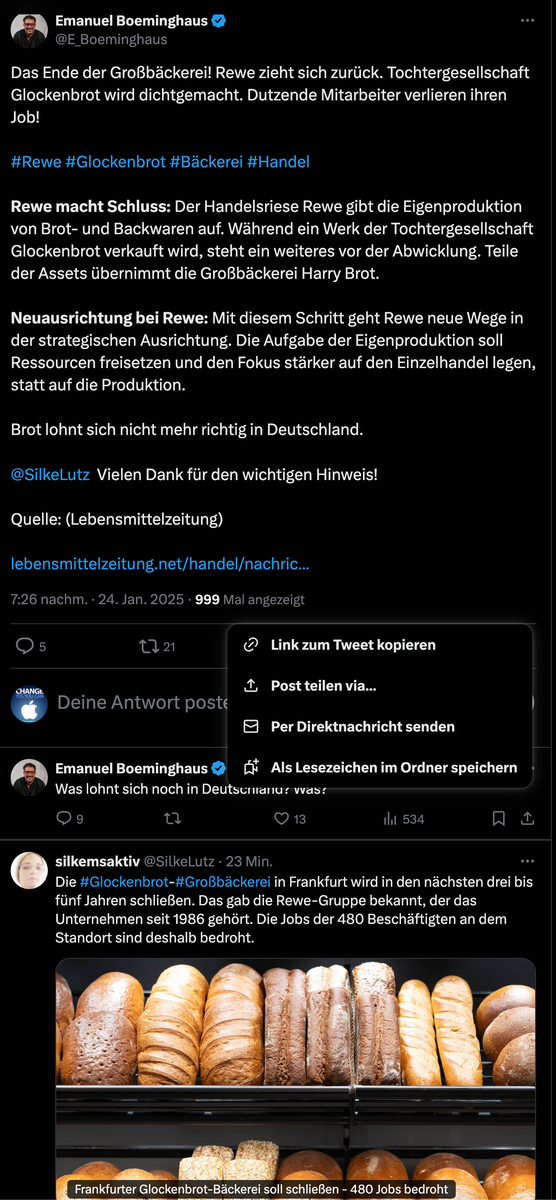Open the lebensmittelzeitung.net source link
This screenshot has height=1200, width=556.
pyautogui.click(x=160, y=564)
